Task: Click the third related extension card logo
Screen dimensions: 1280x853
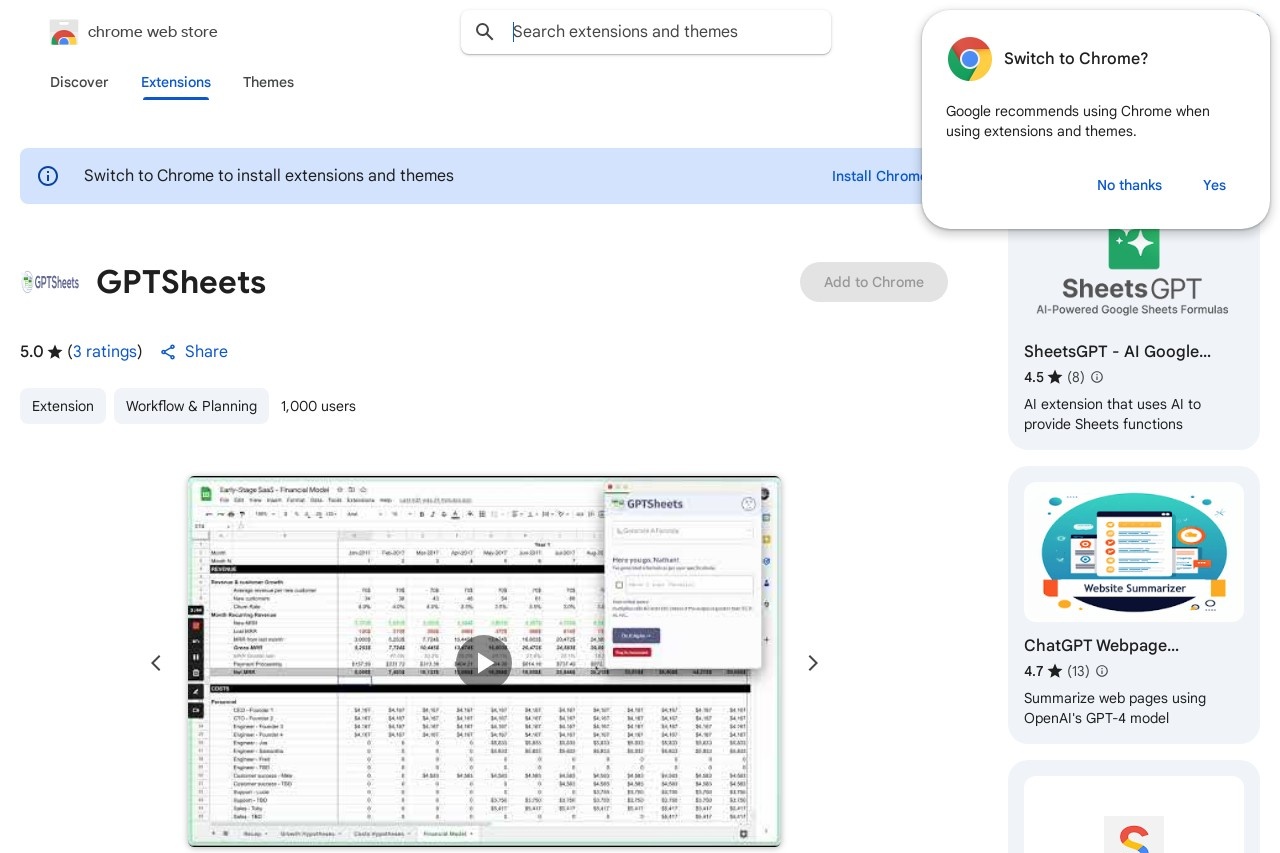Action: click(1134, 835)
